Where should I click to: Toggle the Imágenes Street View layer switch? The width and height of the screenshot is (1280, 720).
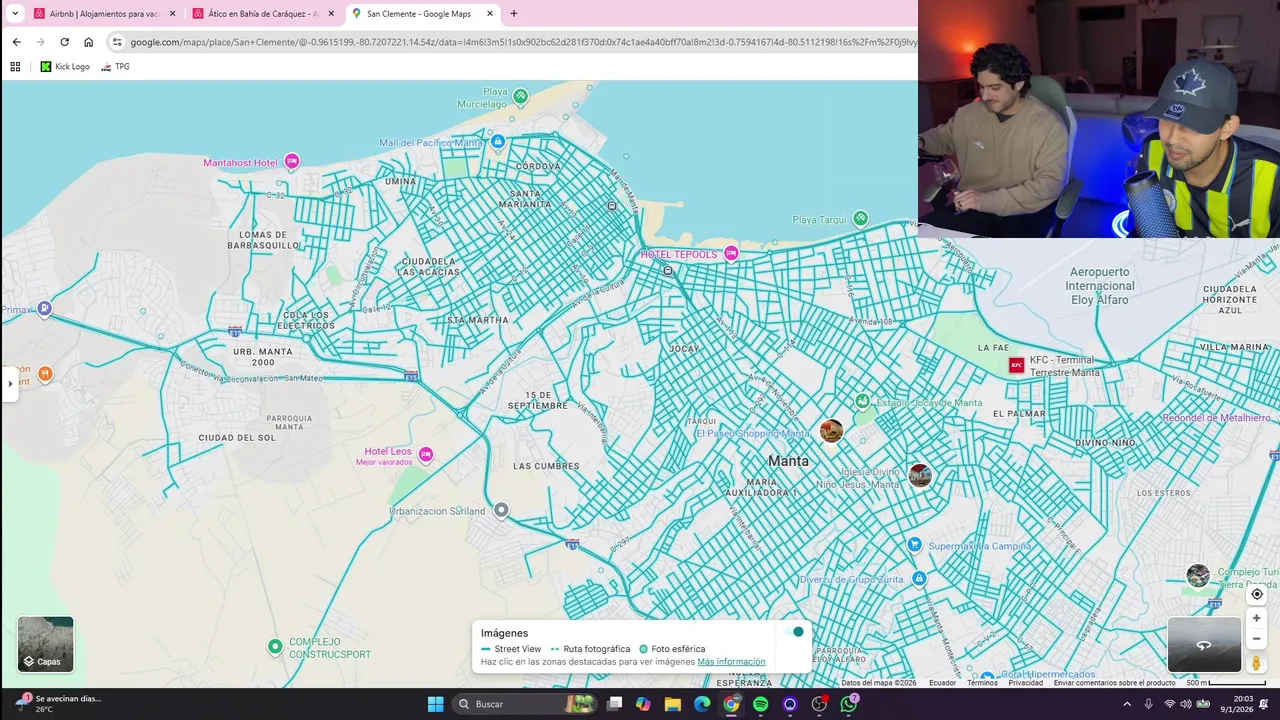pos(794,632)
